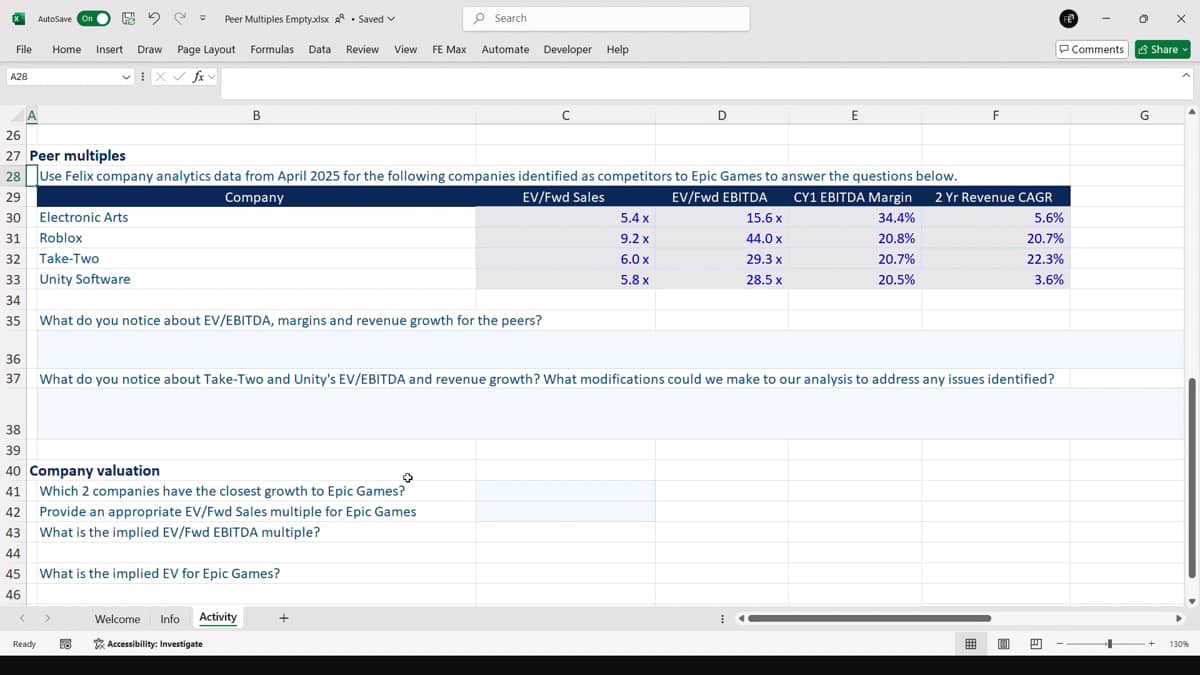The width and height of the screenshot is (1200, 675).
Task: Open the Developer tab
Action: pos(567,49)
